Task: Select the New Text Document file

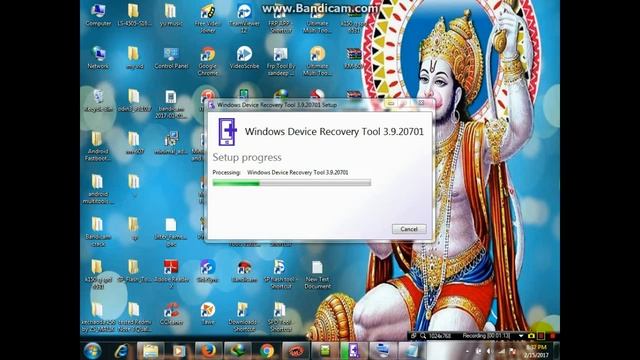Action: (x=317, y=274)
